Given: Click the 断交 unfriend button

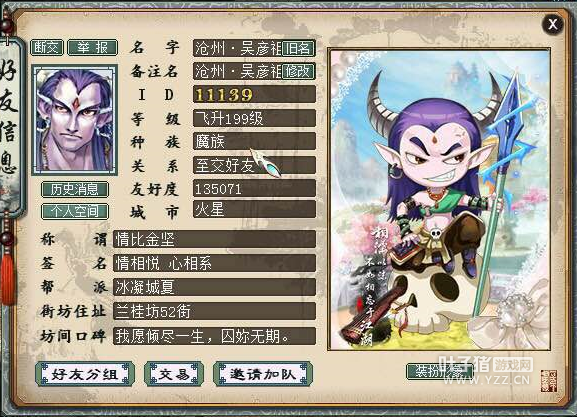Looking at the screenshot, I should tap(46, 47).
